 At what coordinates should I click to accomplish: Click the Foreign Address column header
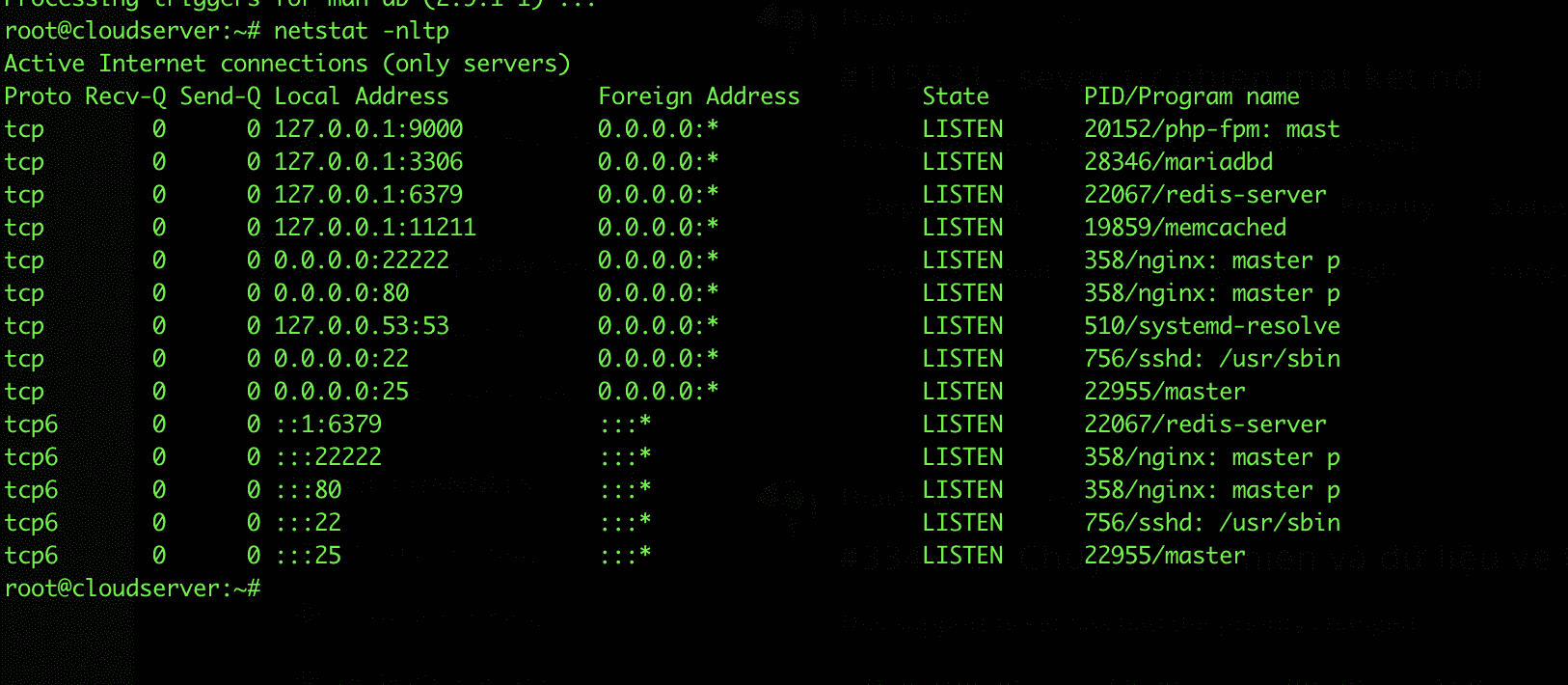click(x=698, y=96)
